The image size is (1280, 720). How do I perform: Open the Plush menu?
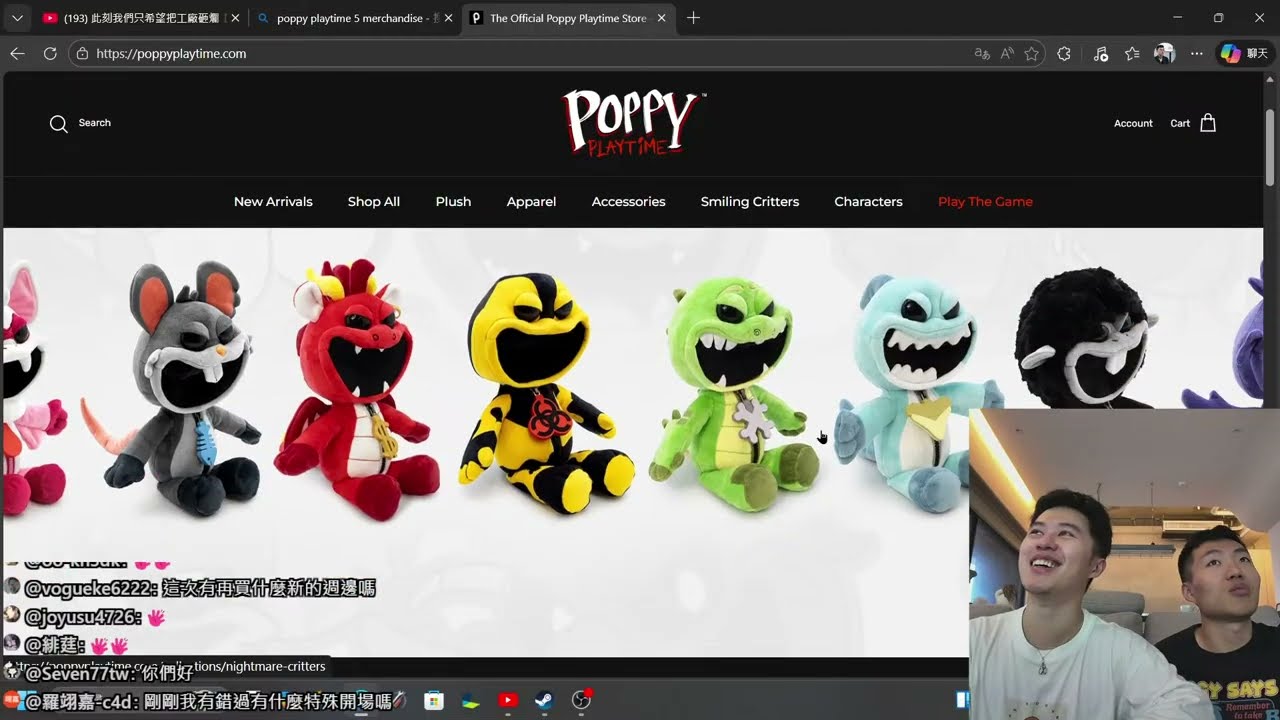[x=453, y=202]
